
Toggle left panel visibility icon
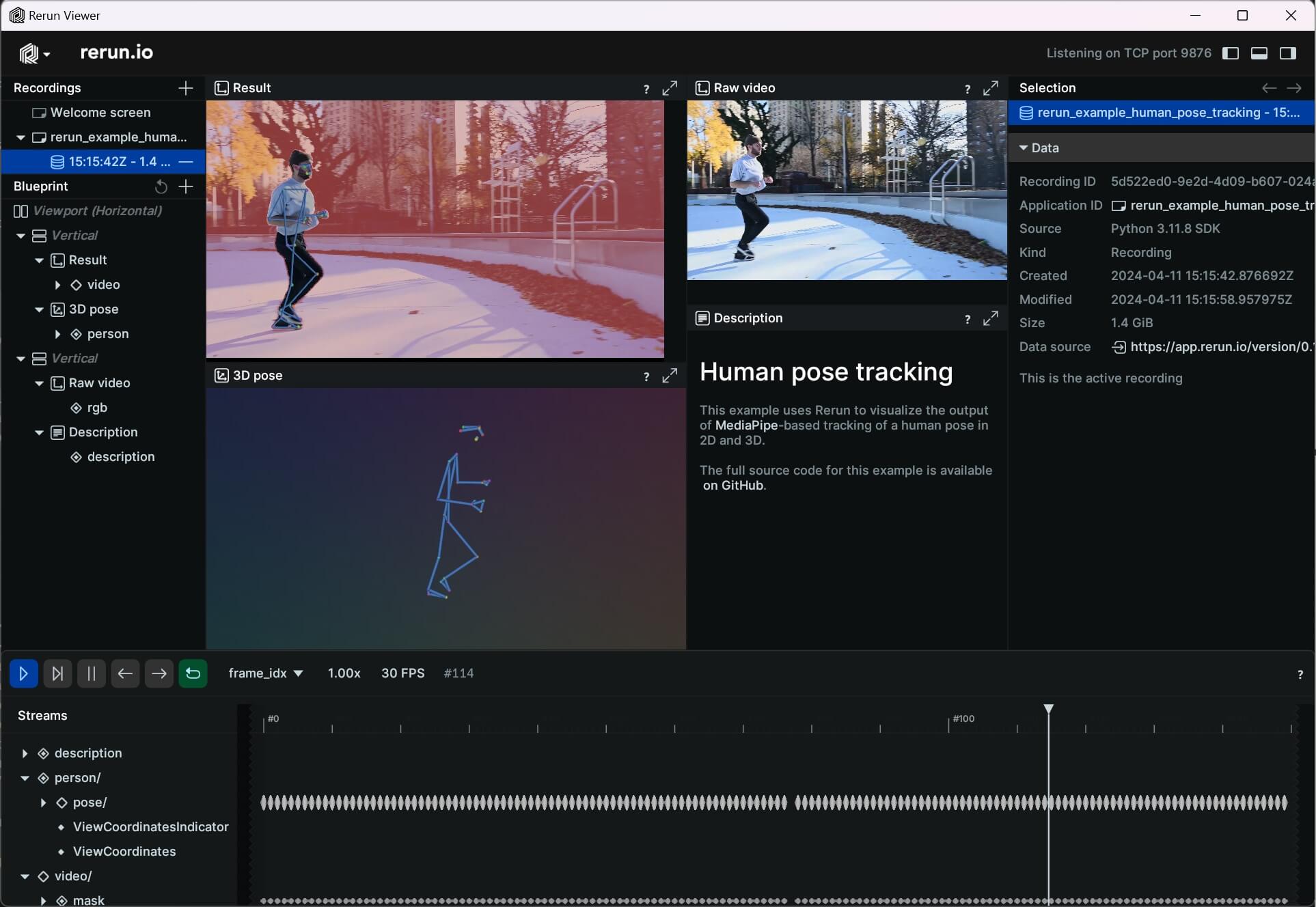pyautogui.click(x=1230, y=53)
